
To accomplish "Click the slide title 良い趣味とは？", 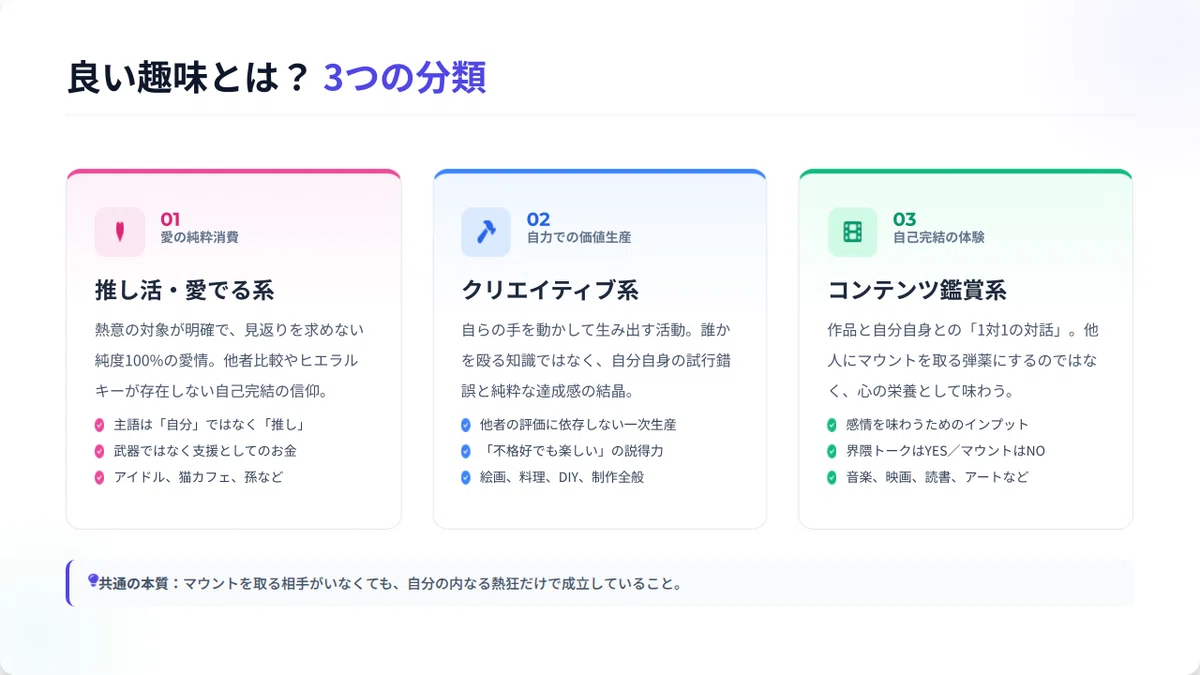I will (x=188, y=78).
